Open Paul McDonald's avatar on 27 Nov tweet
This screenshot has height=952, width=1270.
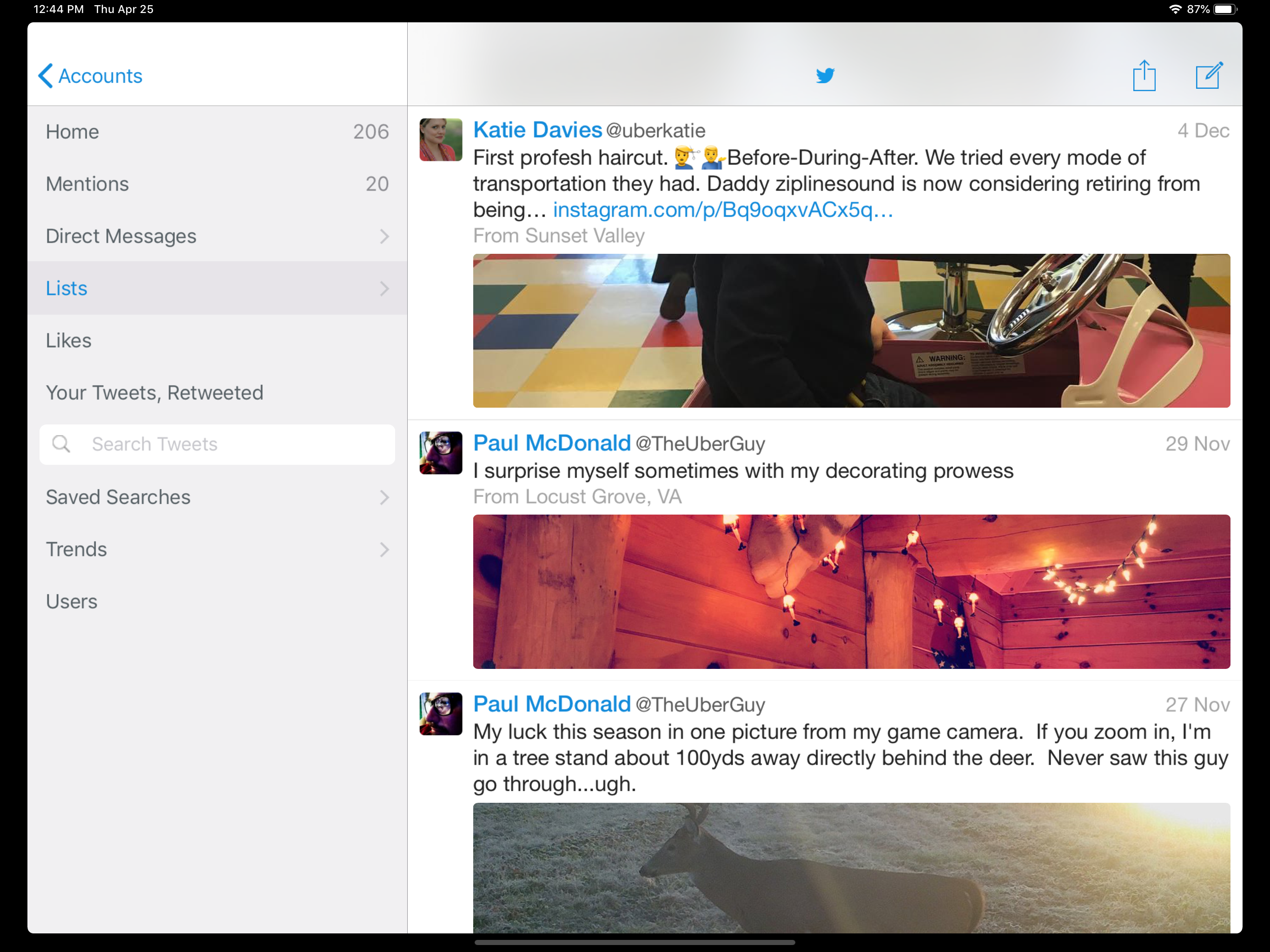[440, 714]
